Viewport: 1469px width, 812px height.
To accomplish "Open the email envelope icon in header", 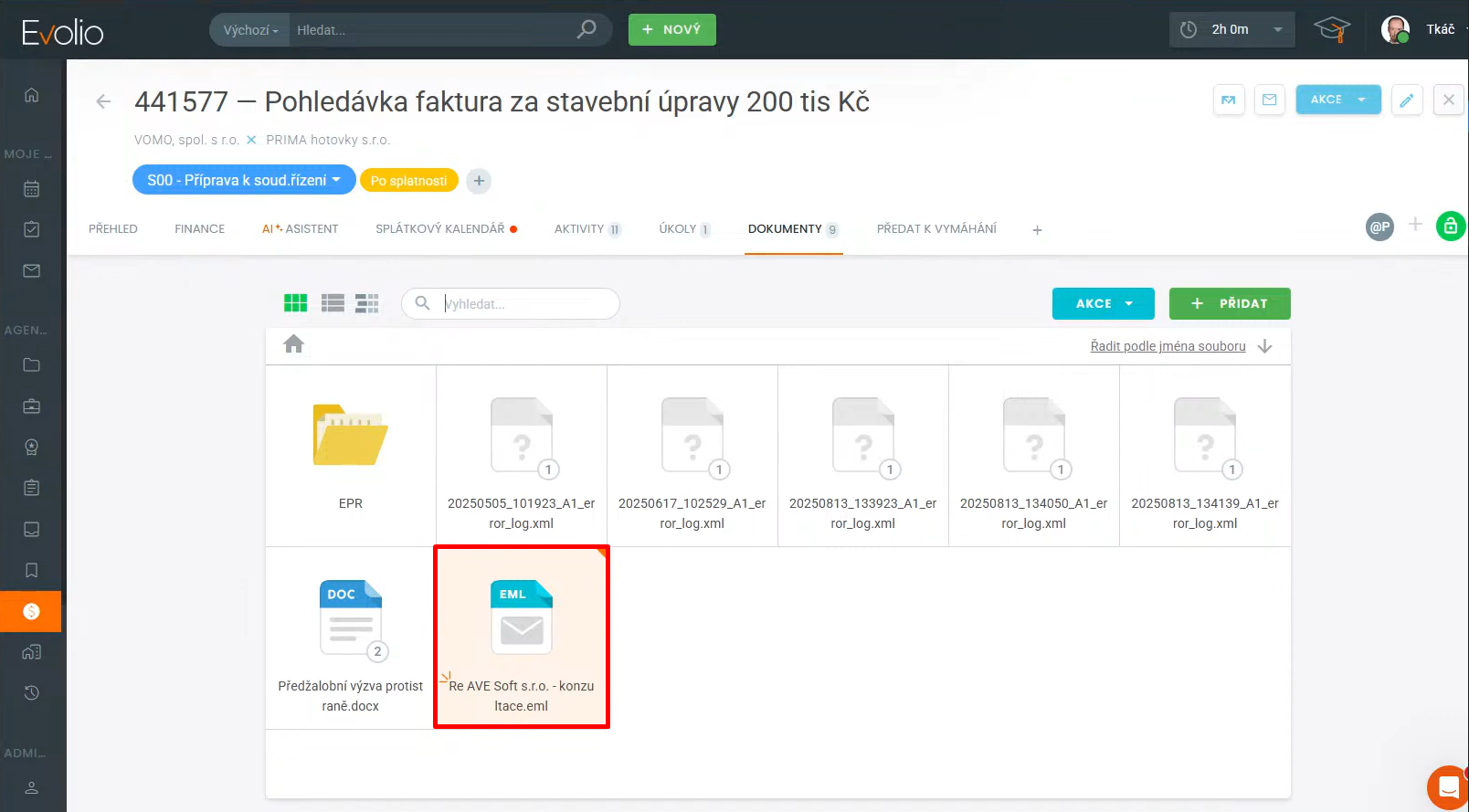I will [x=1269, y=100].
